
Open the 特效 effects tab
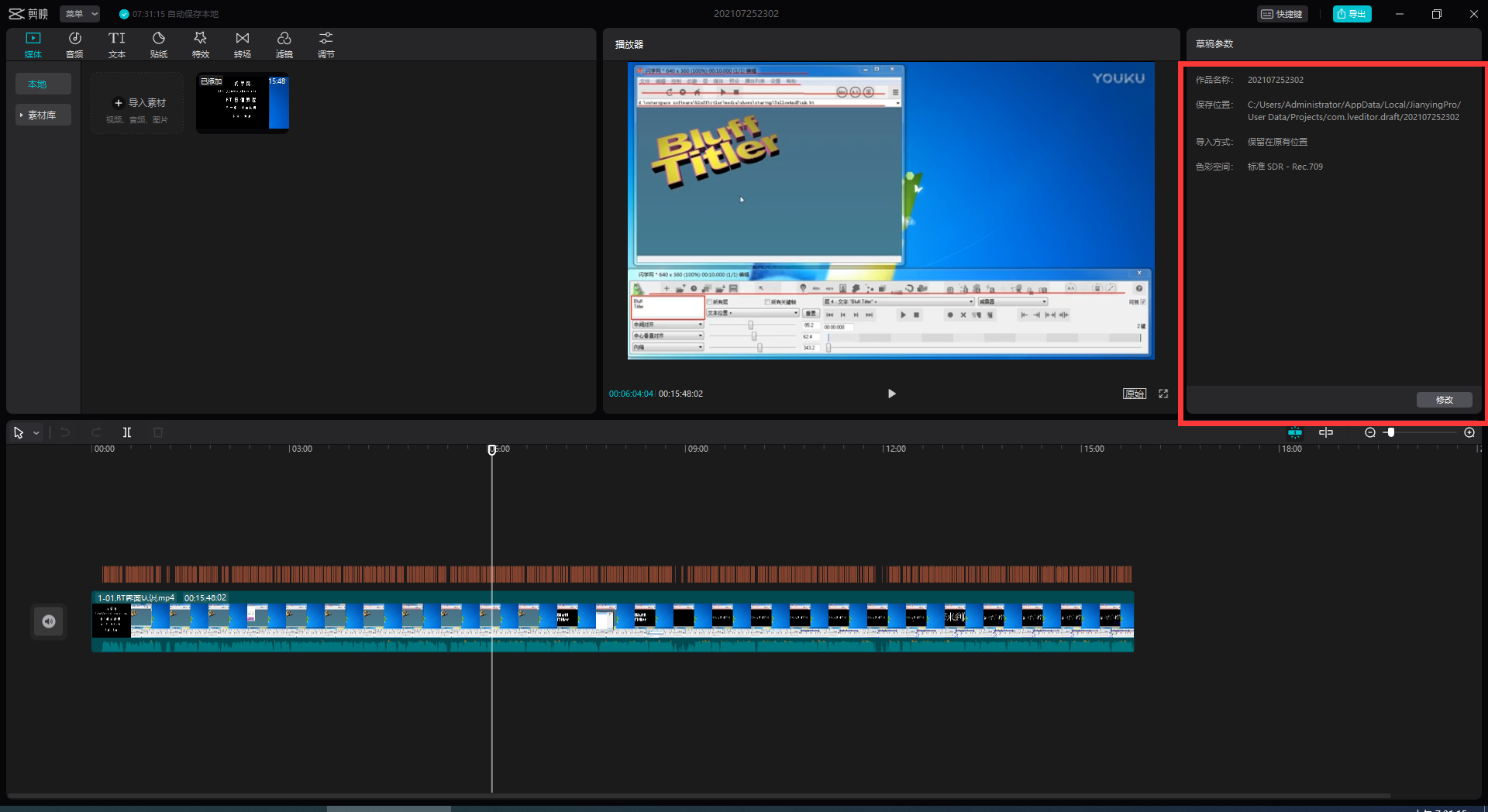tap(200, 45)
